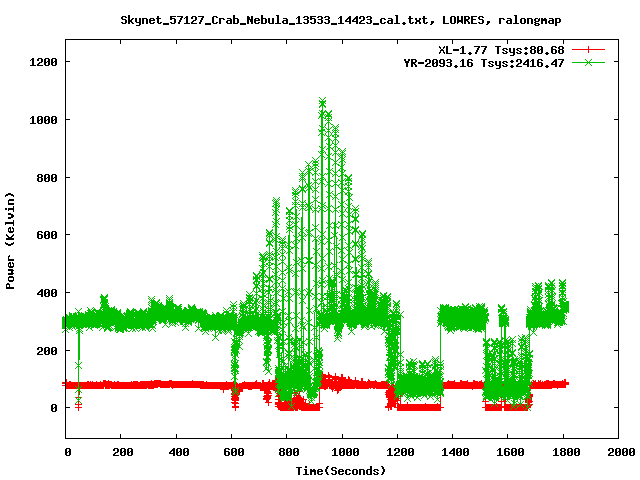Click the Power (Kelvin) y-axis label
This screenshot has height=480, width=640.
pyautogui.click(x=10, y=241)
